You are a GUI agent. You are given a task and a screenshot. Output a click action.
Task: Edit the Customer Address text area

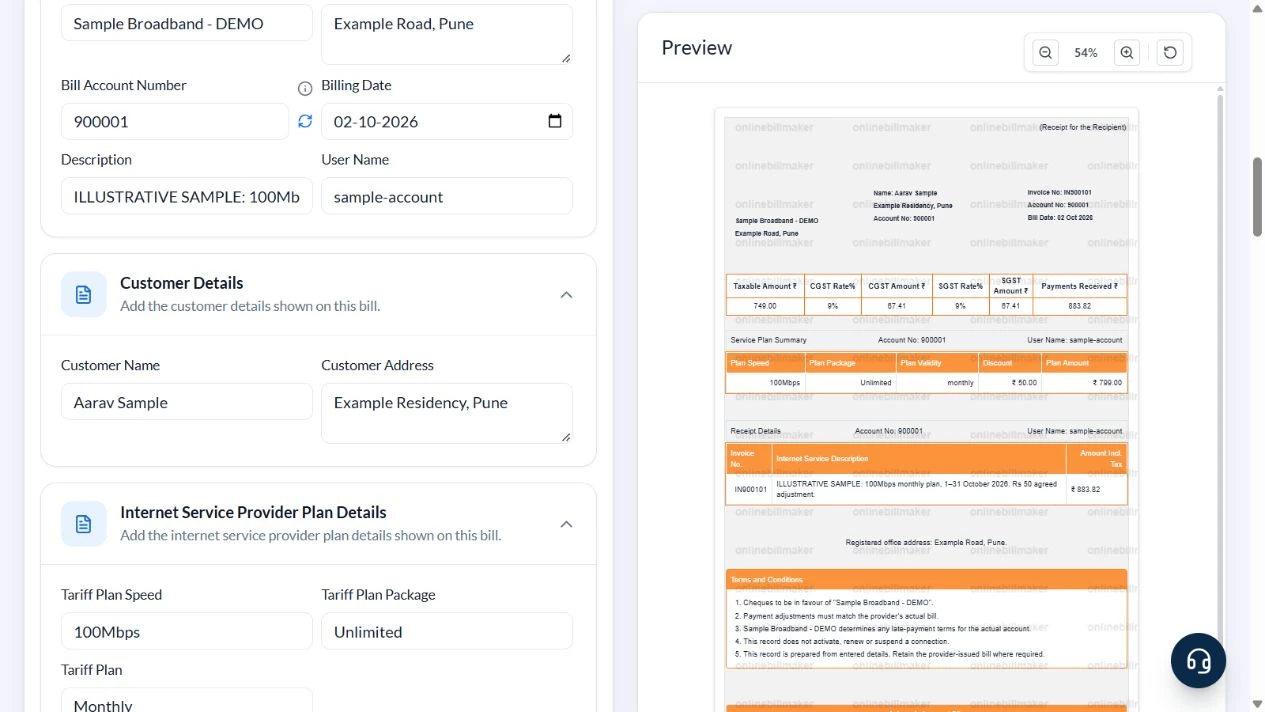tap(447, 413)
